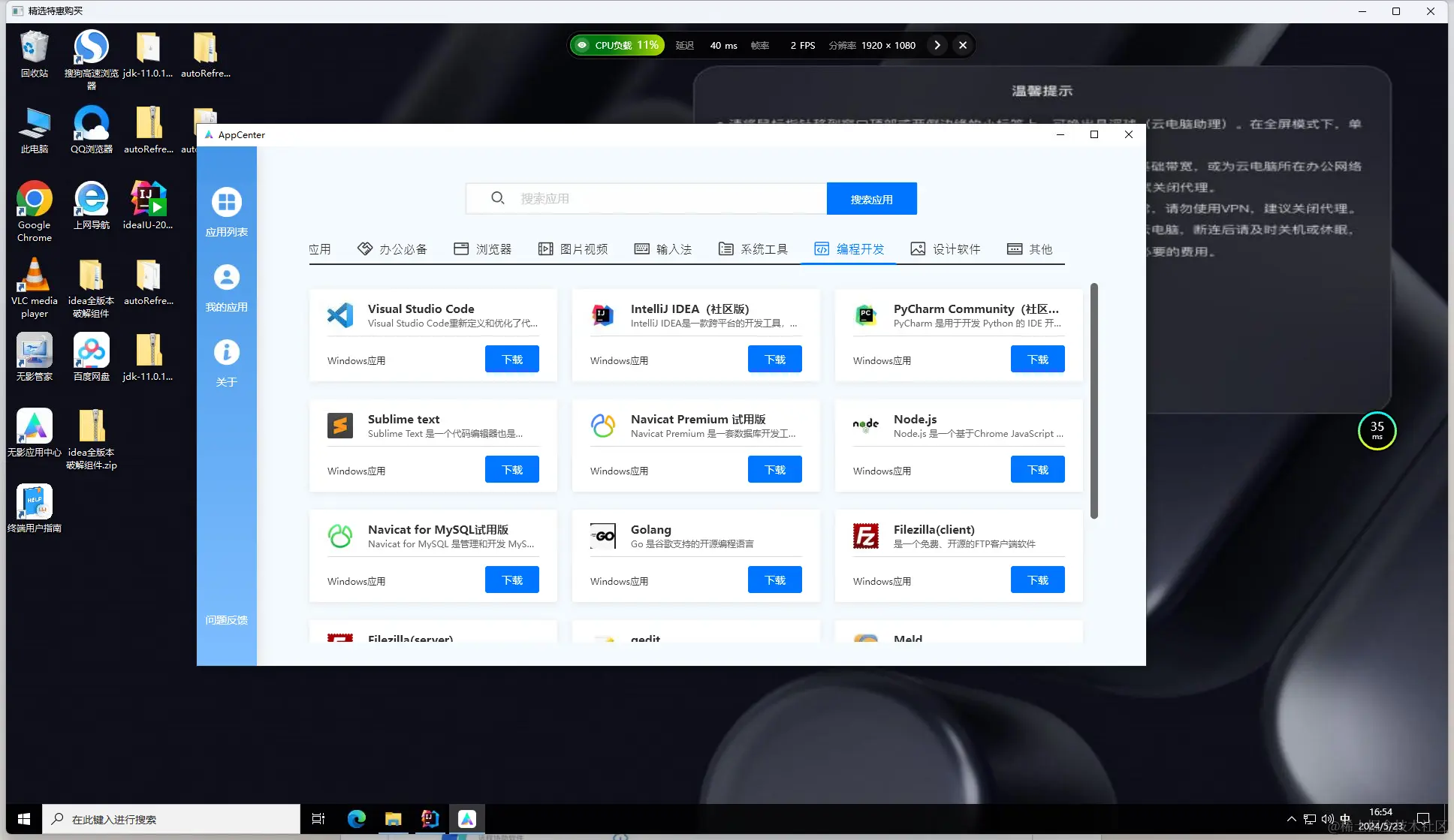Select the 无影管家 desktop icon
Screen dimensions: 1454x840
(x=35, y=357)
